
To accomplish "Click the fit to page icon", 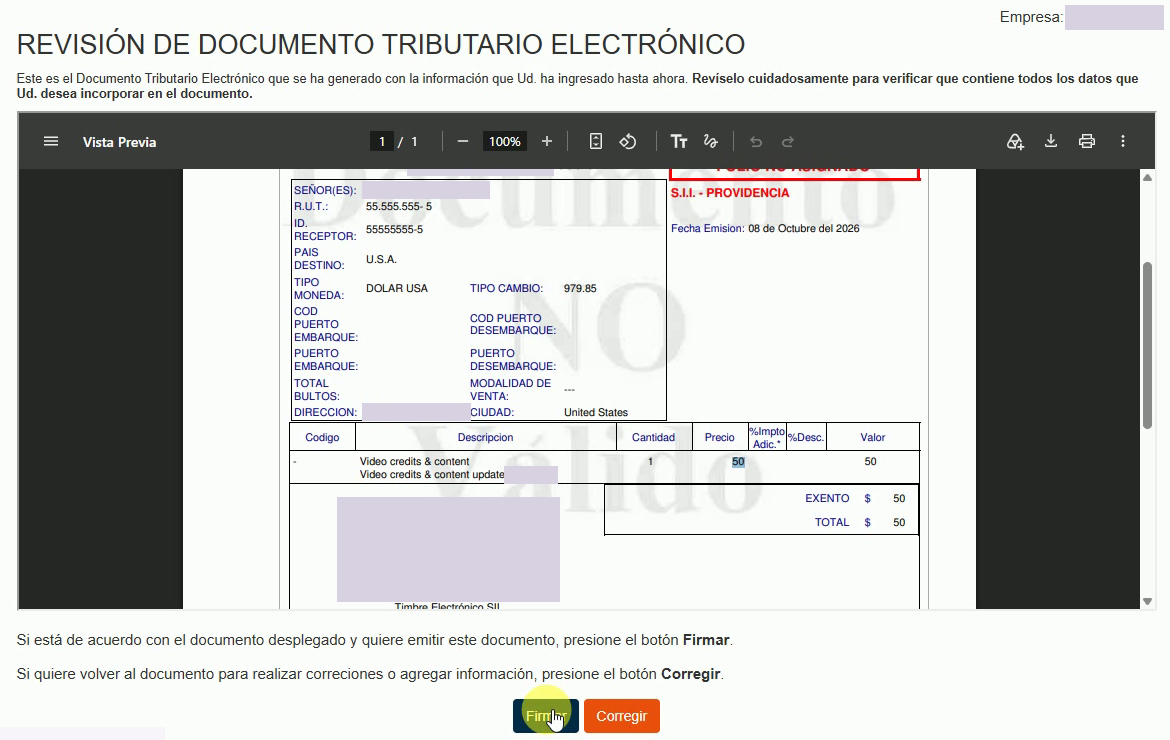I will [x=595, y=142].
